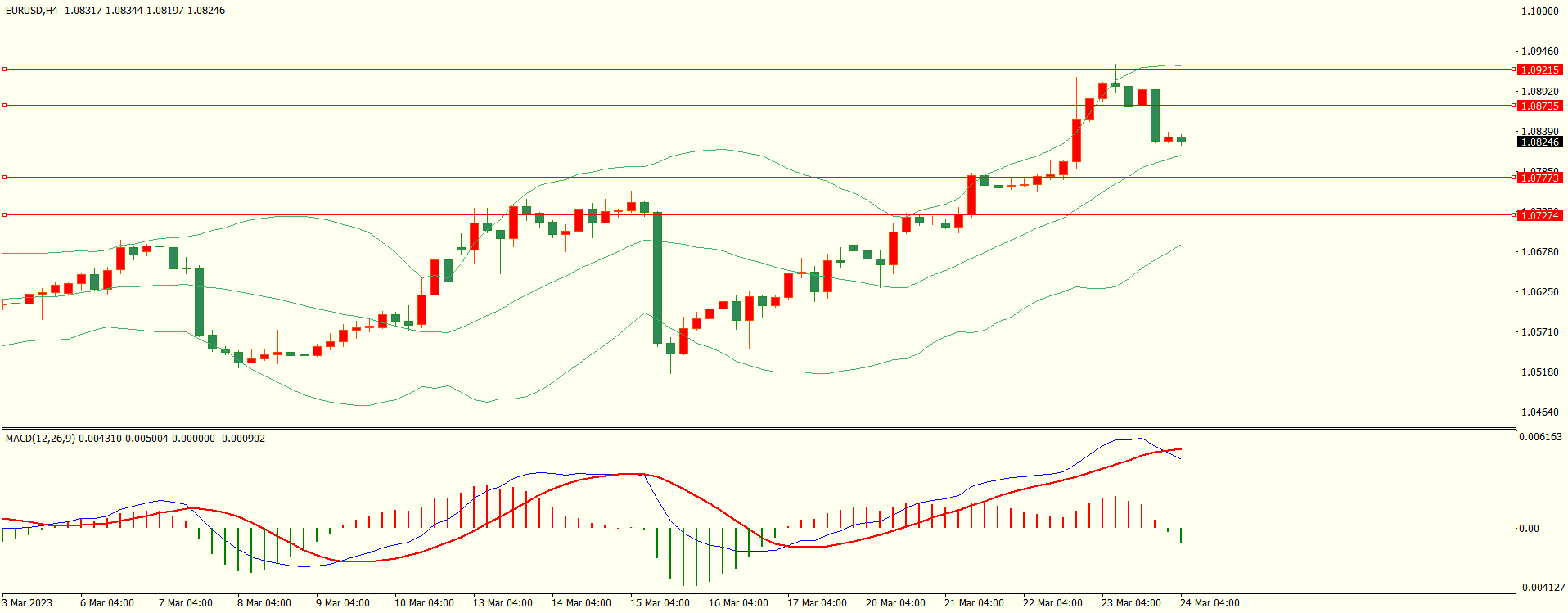Select the red 1.08735 price tag
This screenshot has height=613, width=1568.
(x=1539, y=106)
